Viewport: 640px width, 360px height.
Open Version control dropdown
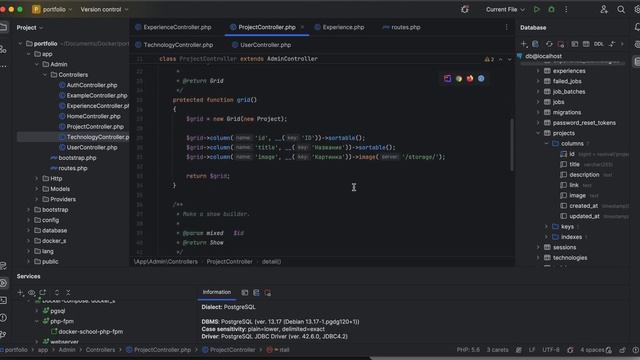[x=104, y=9]
